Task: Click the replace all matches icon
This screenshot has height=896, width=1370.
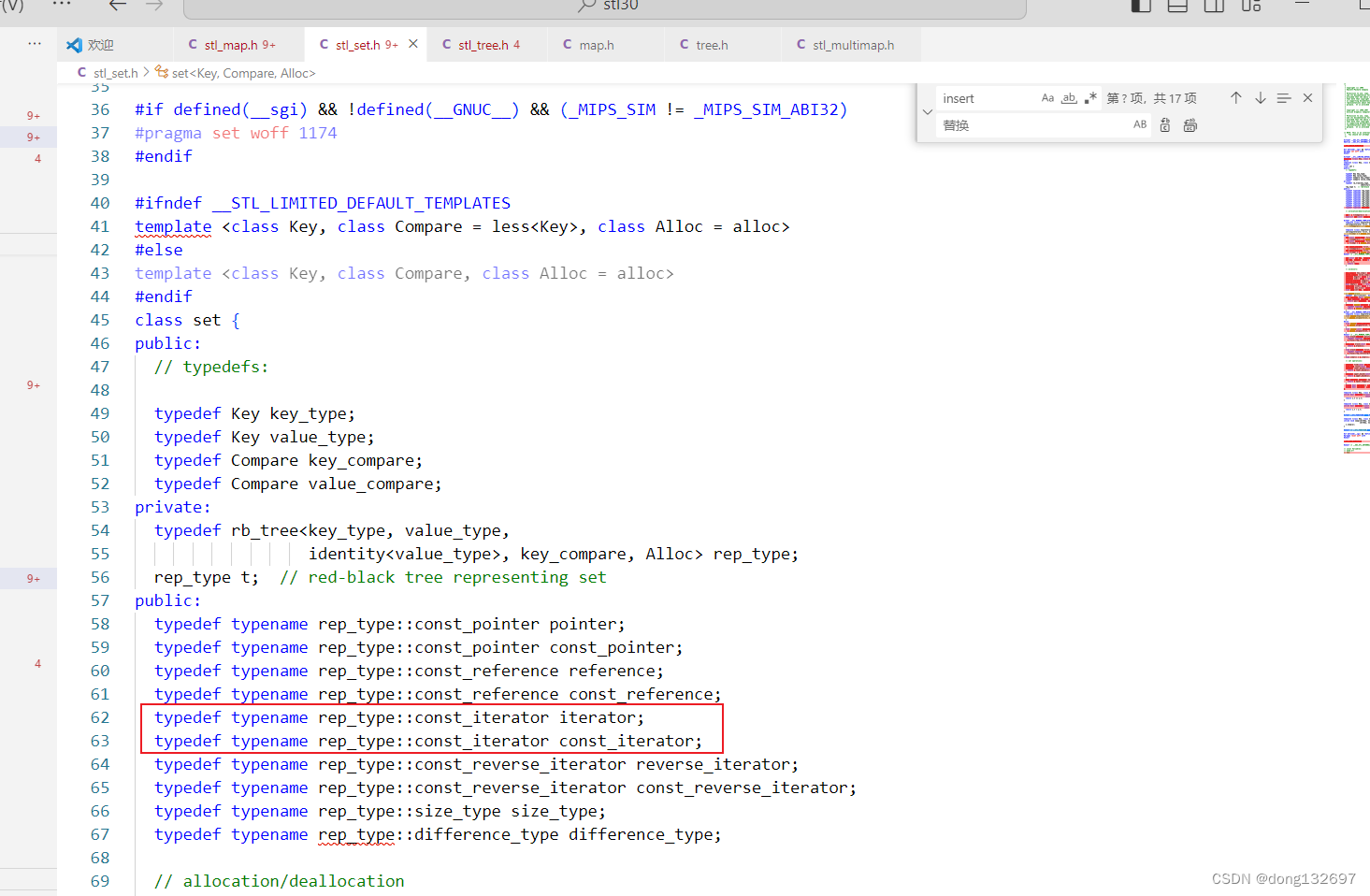Action: tap(1190, 124)
